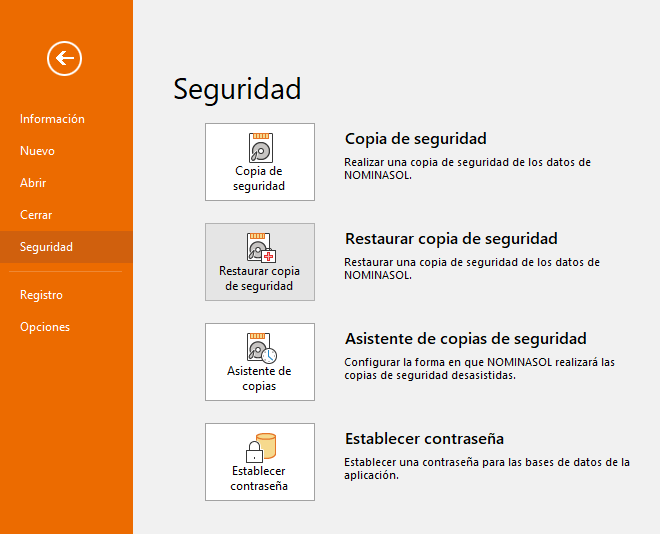The height and width of the screenshot is (534, 660).
Task: Click the Restaurar copia de seguridad button
Action: click(x=260, y=262)
